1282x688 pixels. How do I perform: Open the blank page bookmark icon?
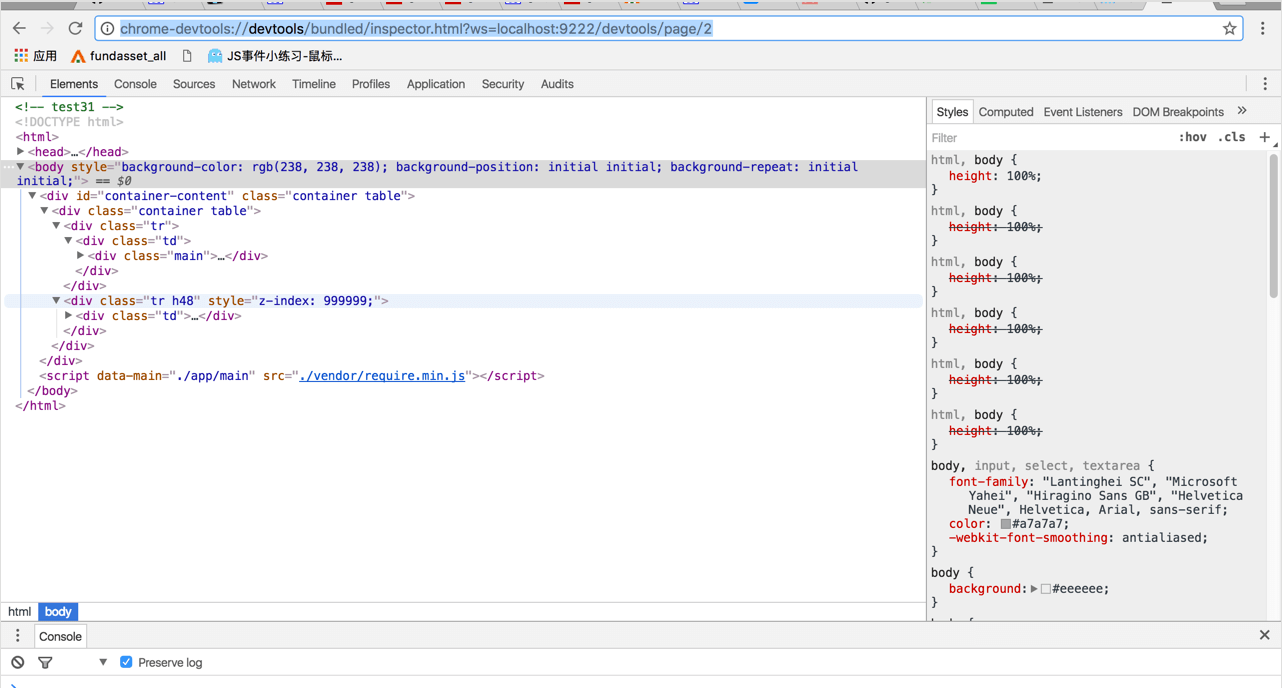(x=187, y=56)
